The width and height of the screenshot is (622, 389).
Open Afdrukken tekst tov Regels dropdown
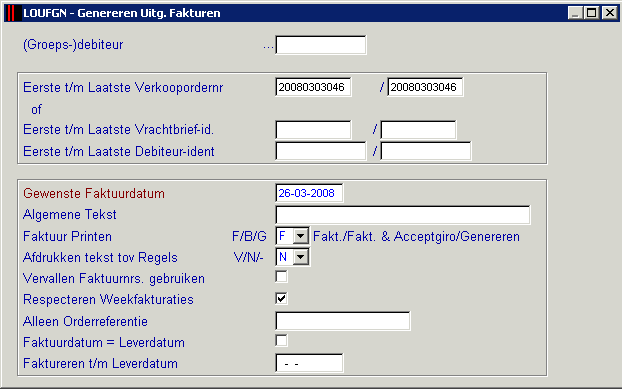tap(301, 257)
